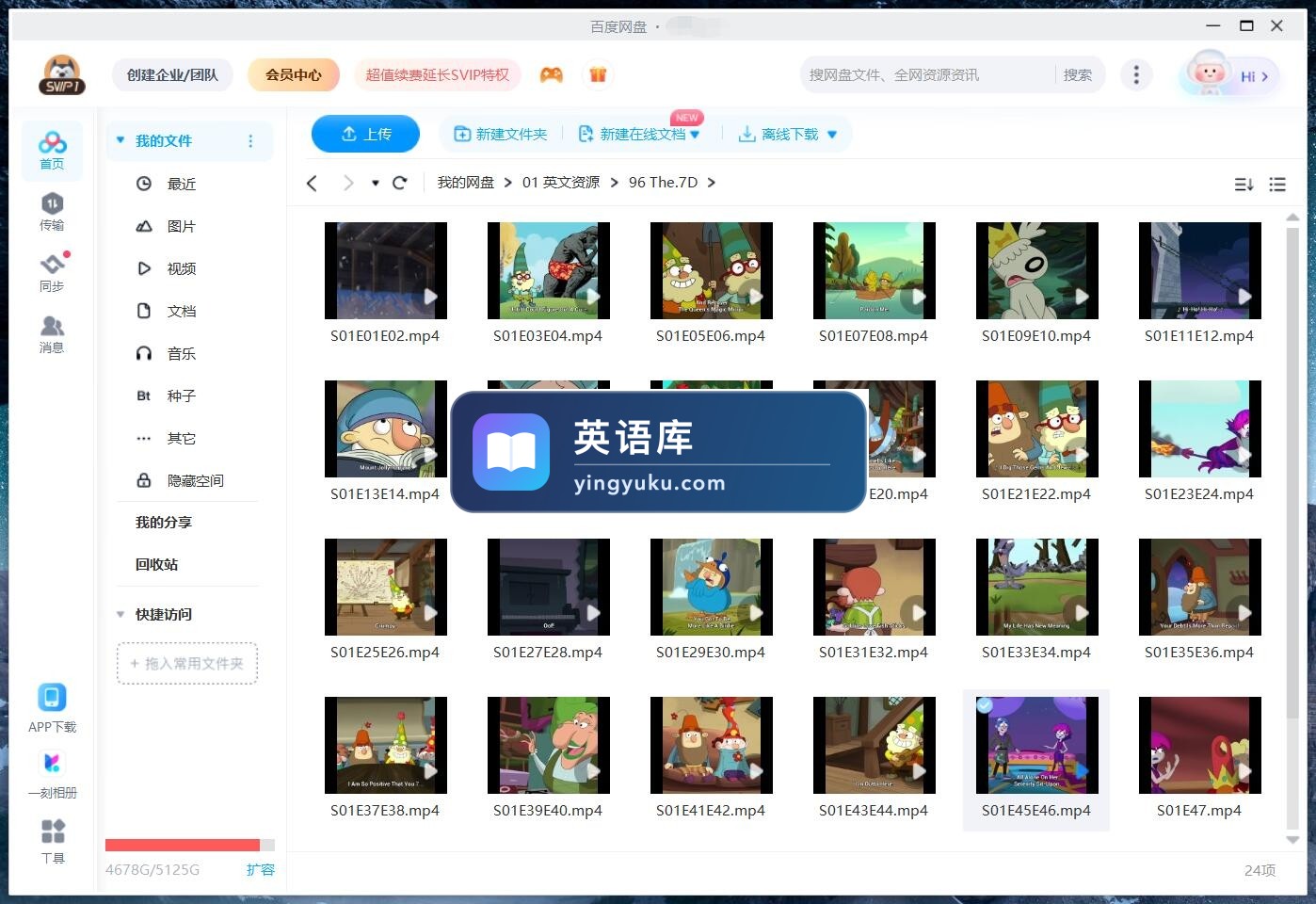Open the three-dot more menu beside search
The image size is (1316, 904).
(x=1136, y=74)
